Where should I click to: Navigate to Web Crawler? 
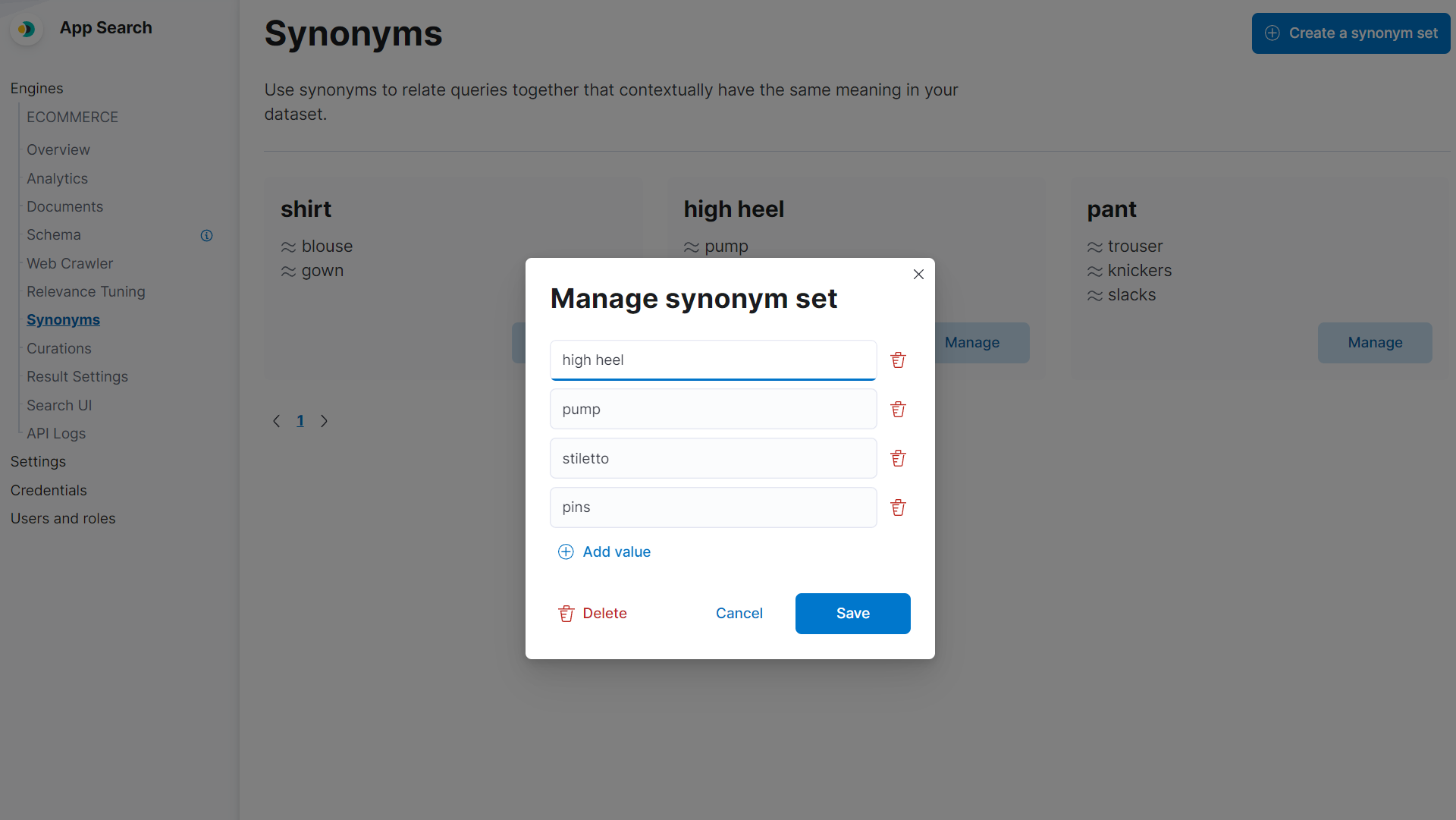[69, 263]
